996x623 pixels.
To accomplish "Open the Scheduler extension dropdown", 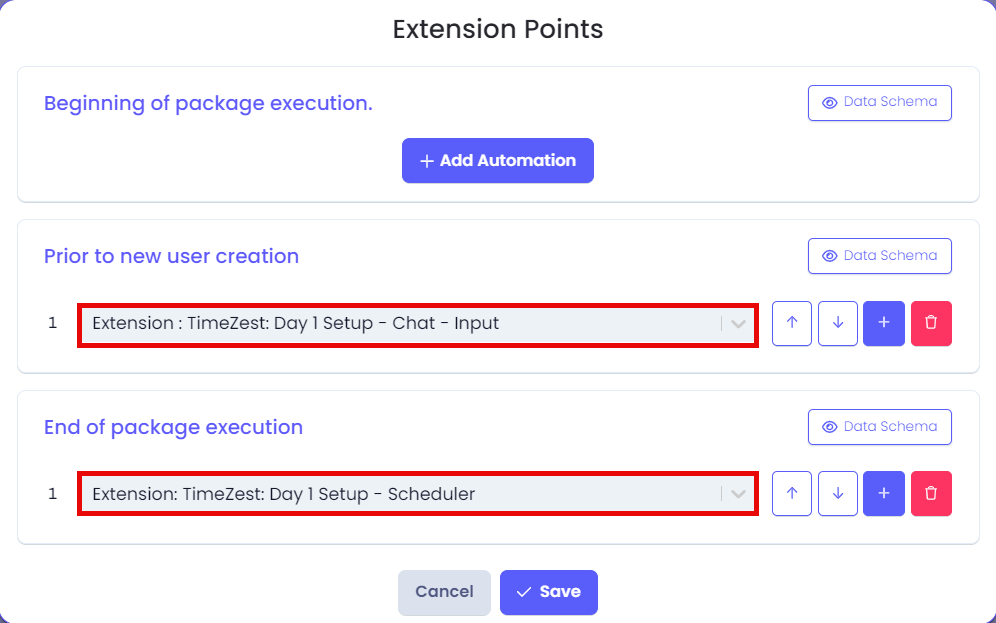I will click(418, 493).
